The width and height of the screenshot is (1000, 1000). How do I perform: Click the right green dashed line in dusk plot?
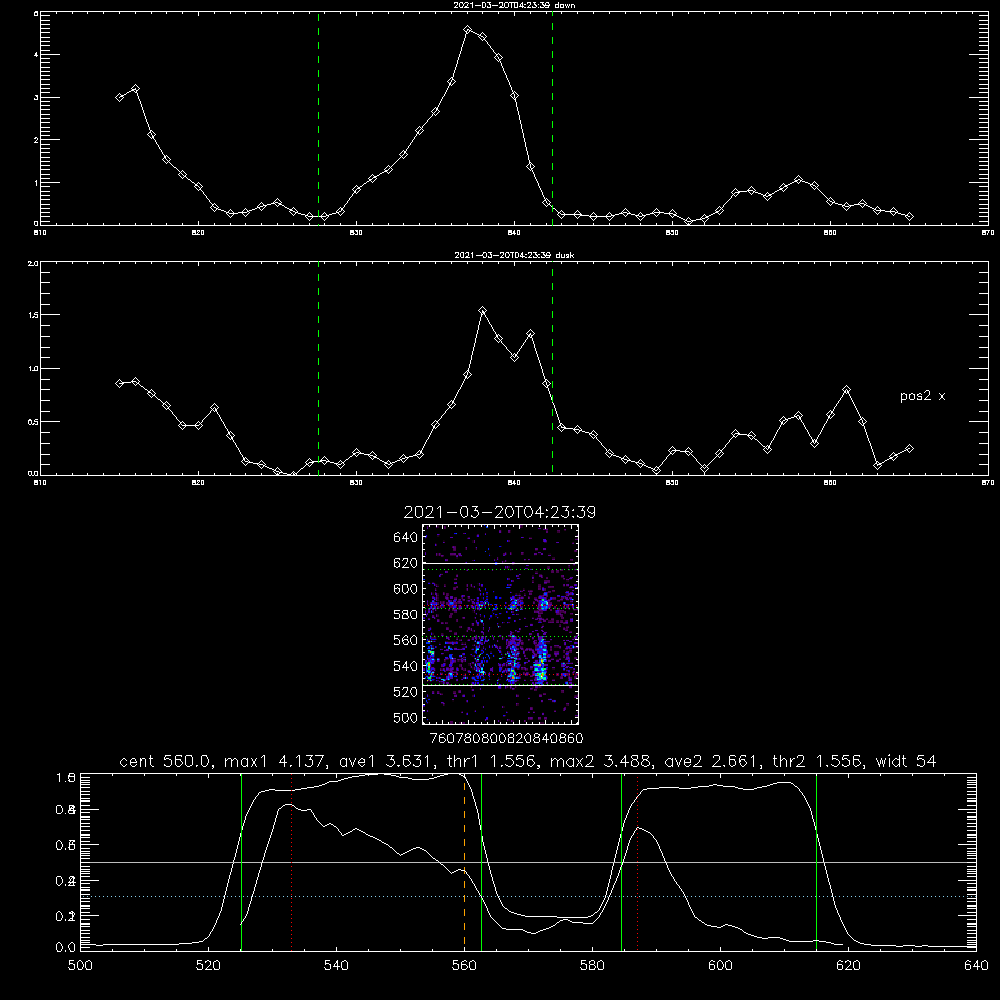552,368
